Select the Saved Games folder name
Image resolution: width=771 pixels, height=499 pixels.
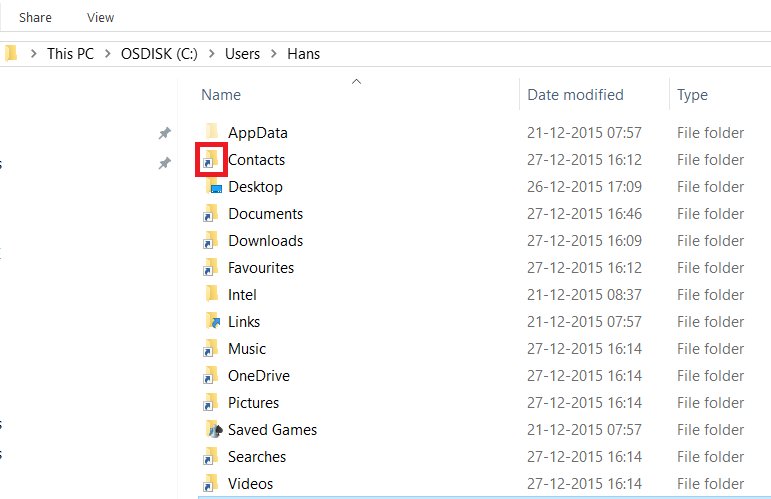click(x=272, y=430)
